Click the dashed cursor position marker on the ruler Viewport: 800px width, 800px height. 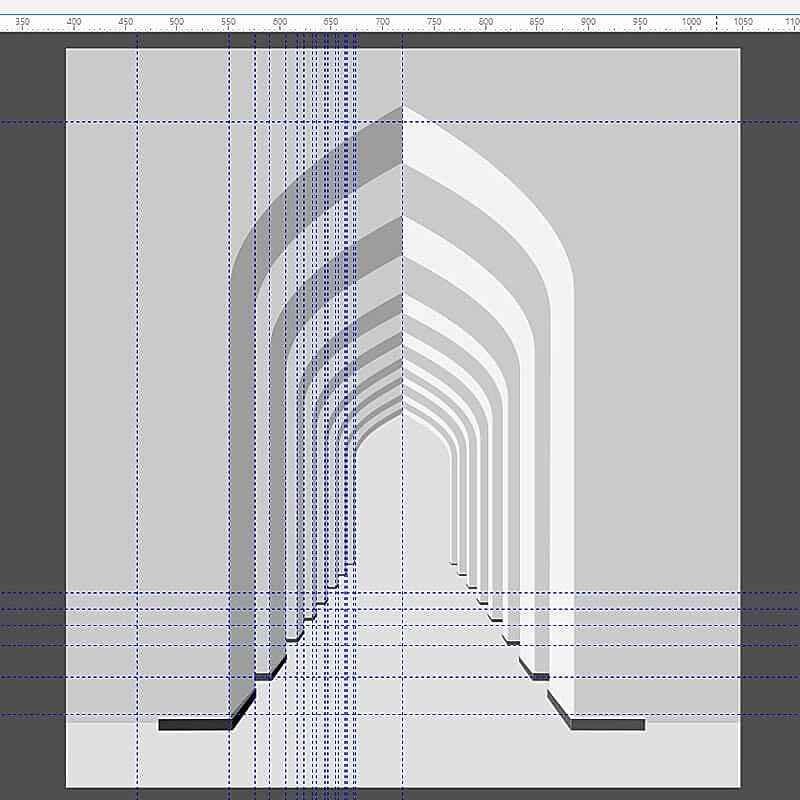716,22
